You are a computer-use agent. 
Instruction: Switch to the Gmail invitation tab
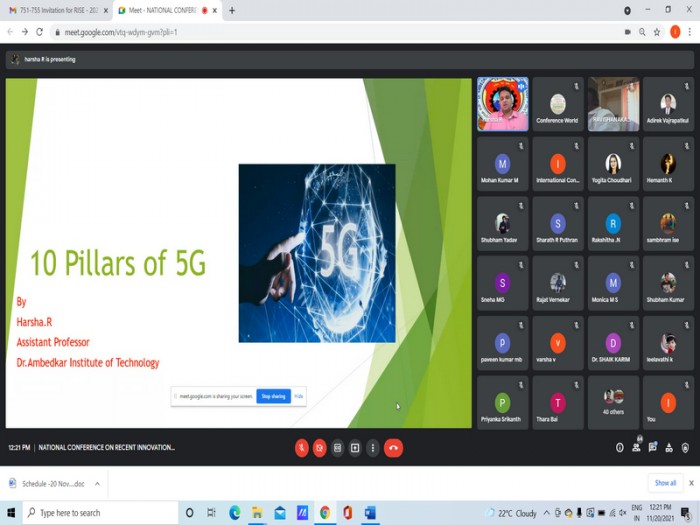56,10
